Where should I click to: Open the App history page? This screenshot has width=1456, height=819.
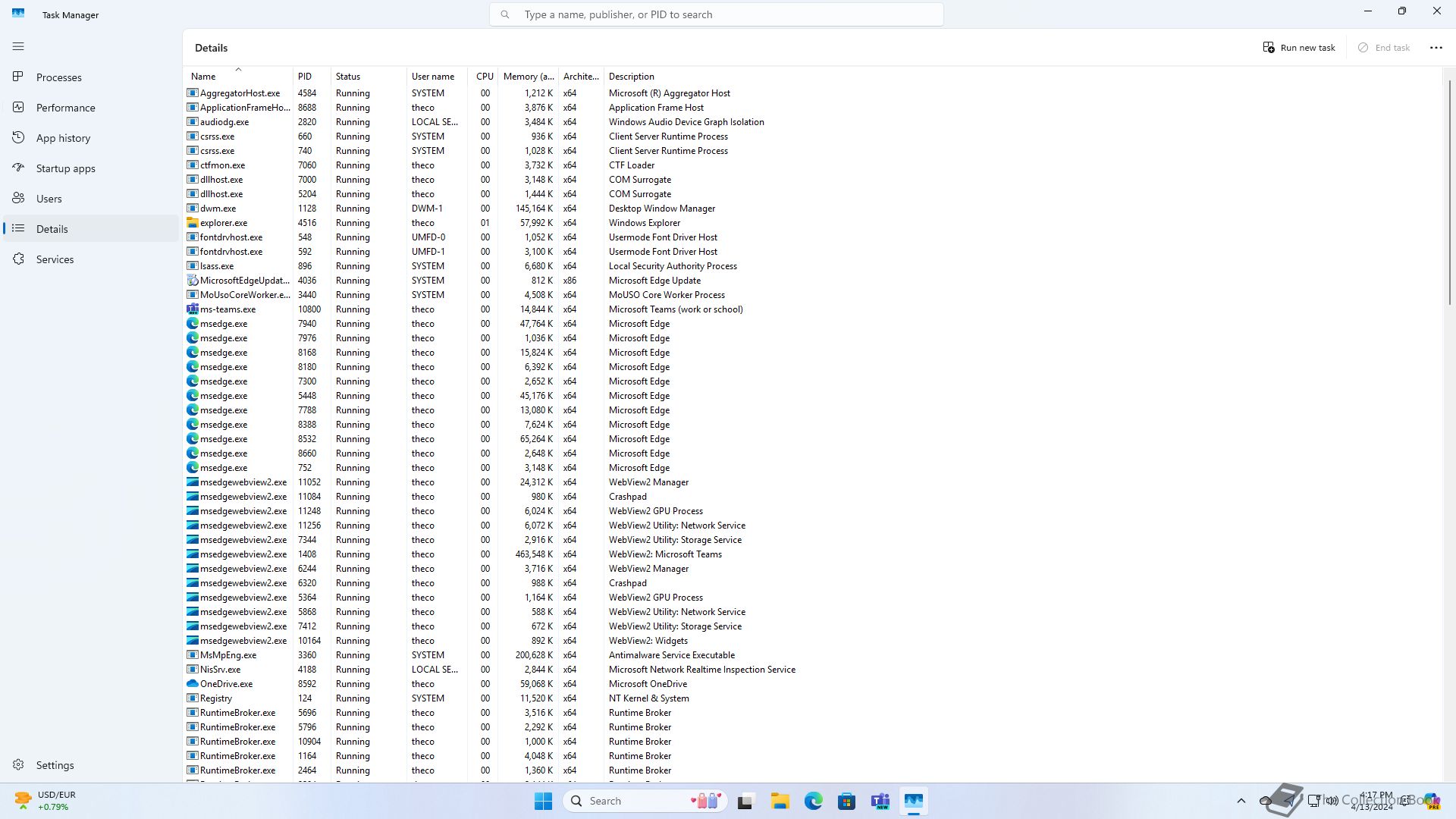pos(91,138)
